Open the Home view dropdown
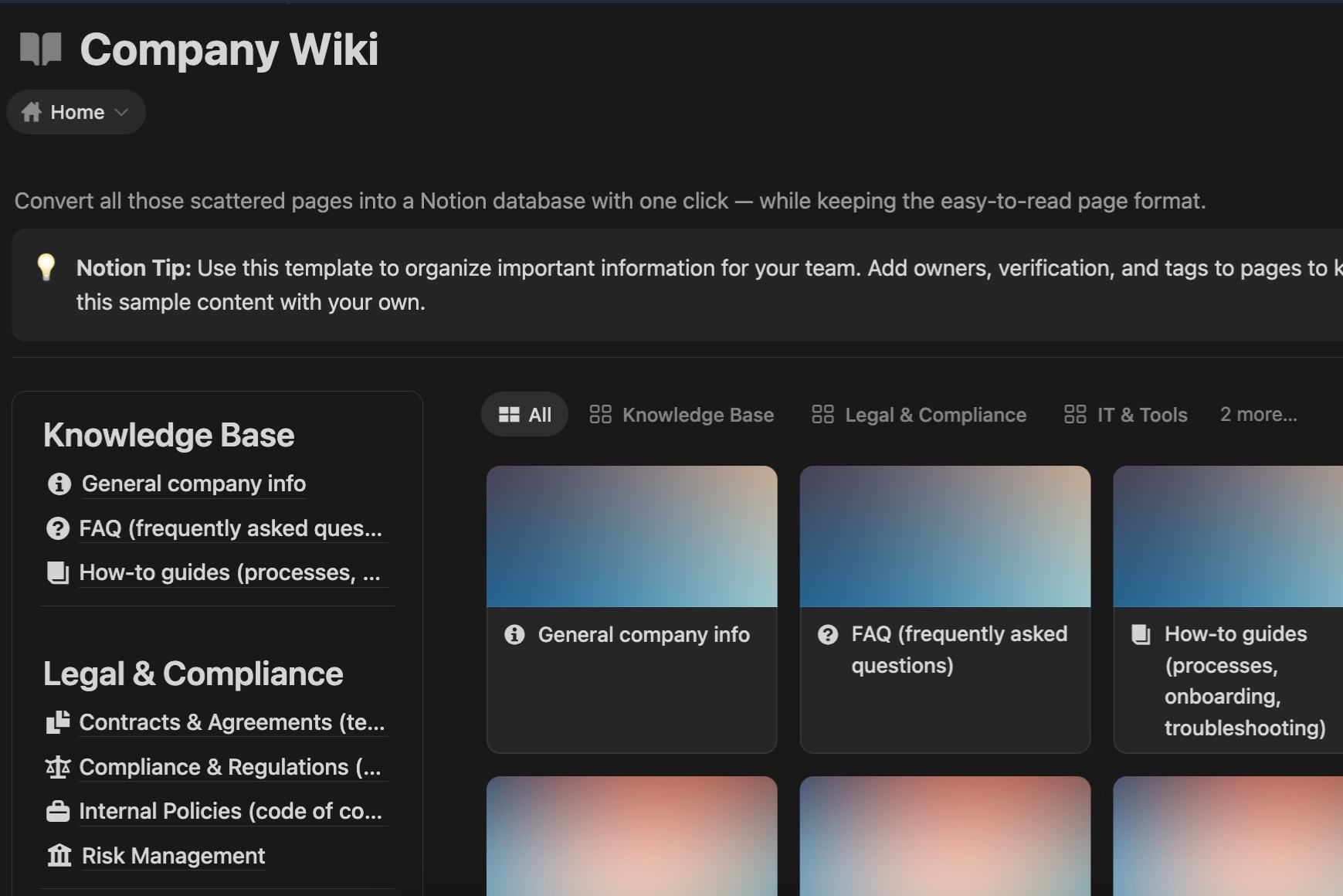This screenshot has height=896, width=1343. point(76,113)
